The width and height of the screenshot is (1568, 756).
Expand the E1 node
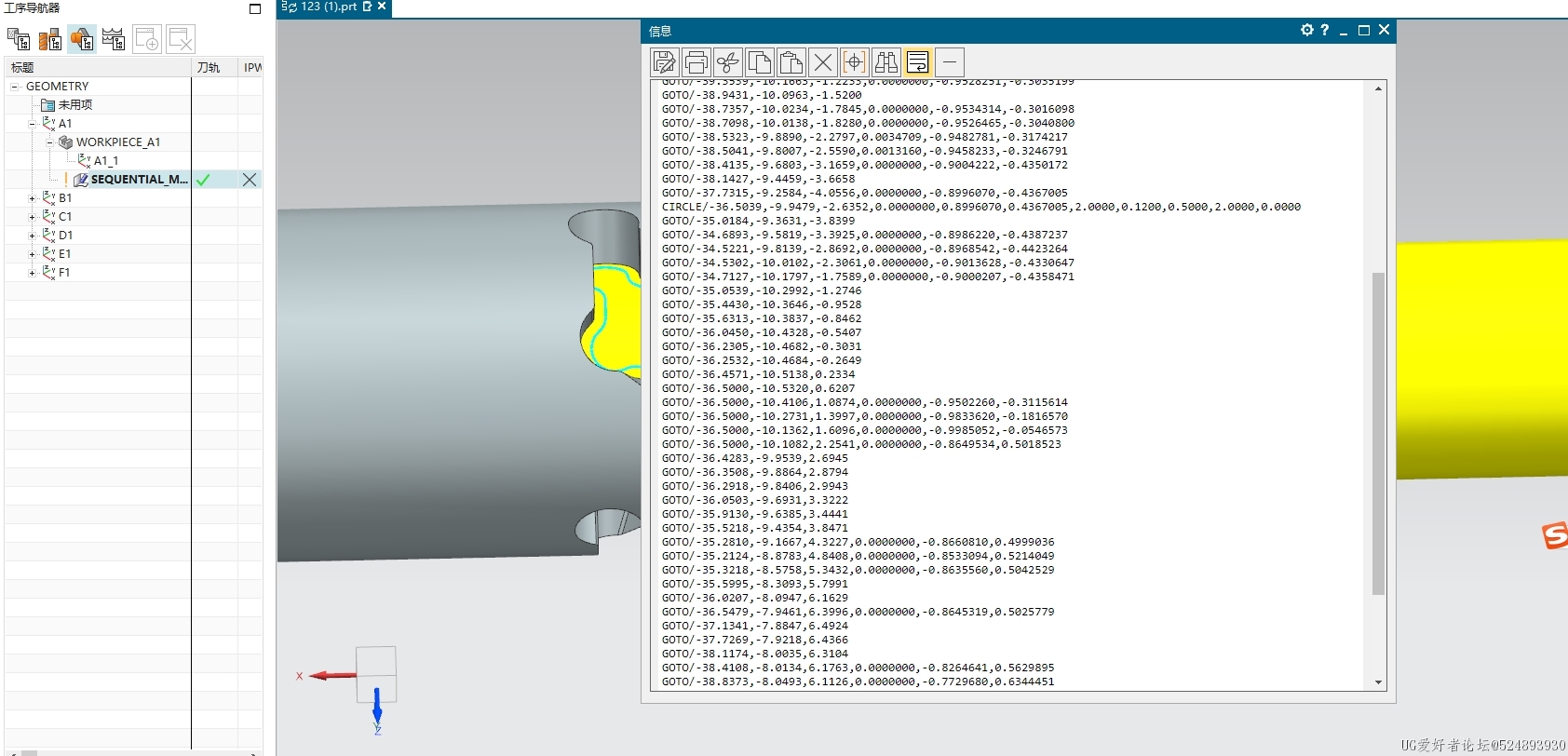tap(32, 254)
